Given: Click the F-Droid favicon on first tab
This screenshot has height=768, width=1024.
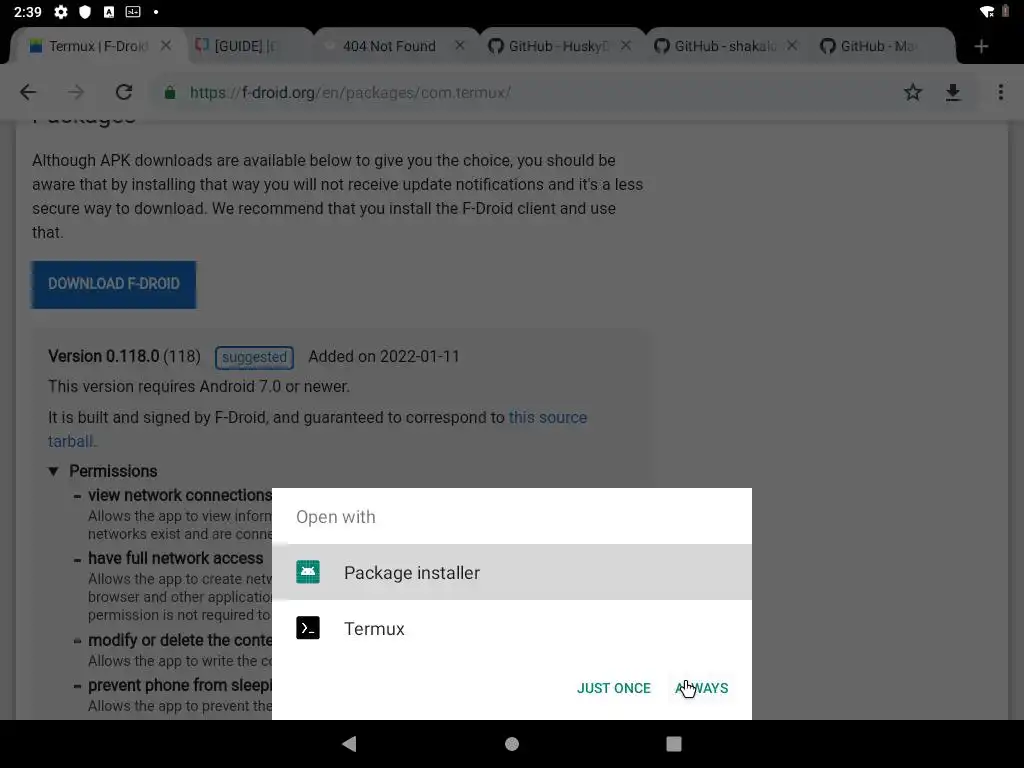Looking at the screenshot, I should 36,46.
